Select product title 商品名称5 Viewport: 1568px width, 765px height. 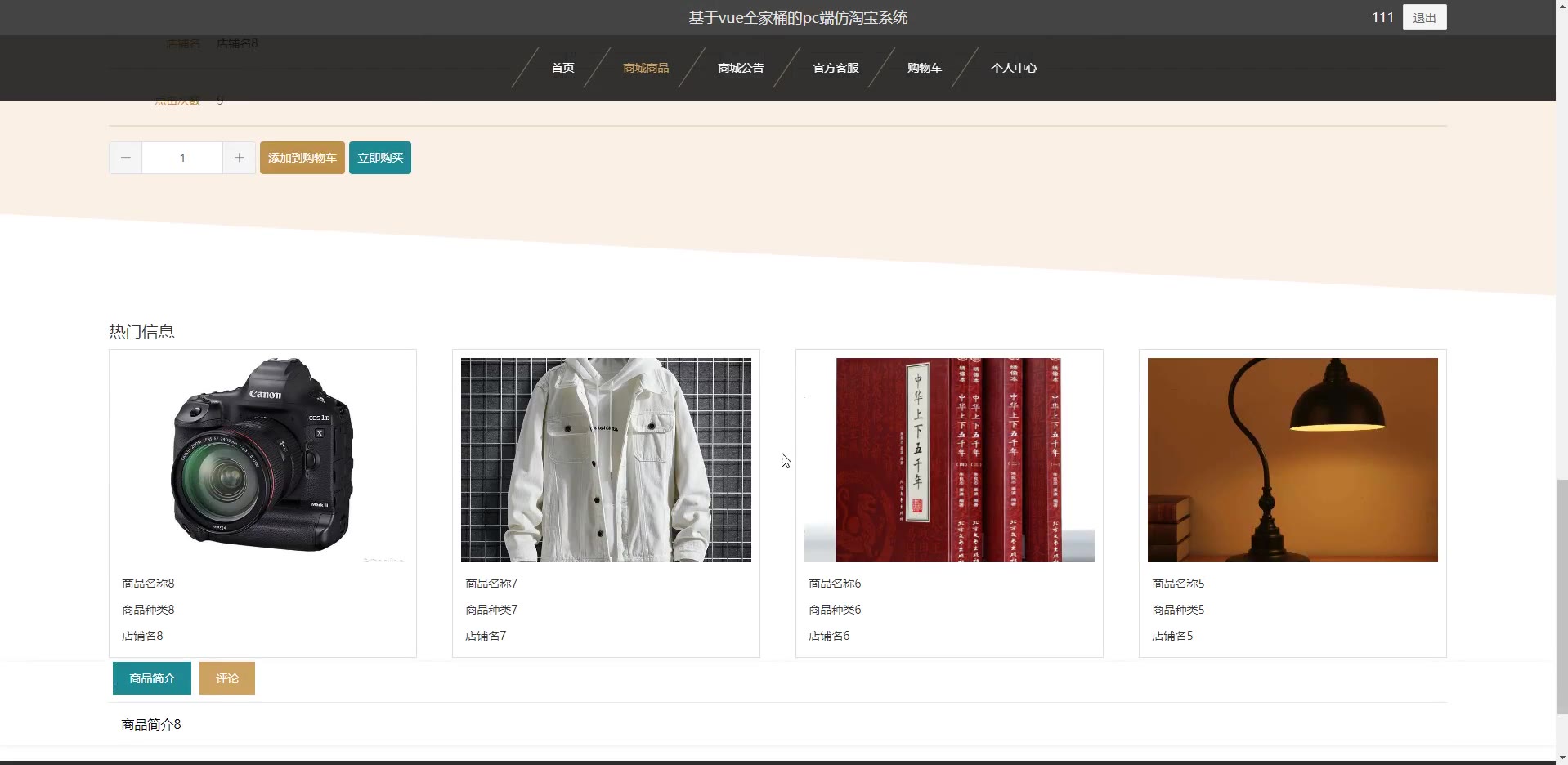click(x=1178, y=584)
